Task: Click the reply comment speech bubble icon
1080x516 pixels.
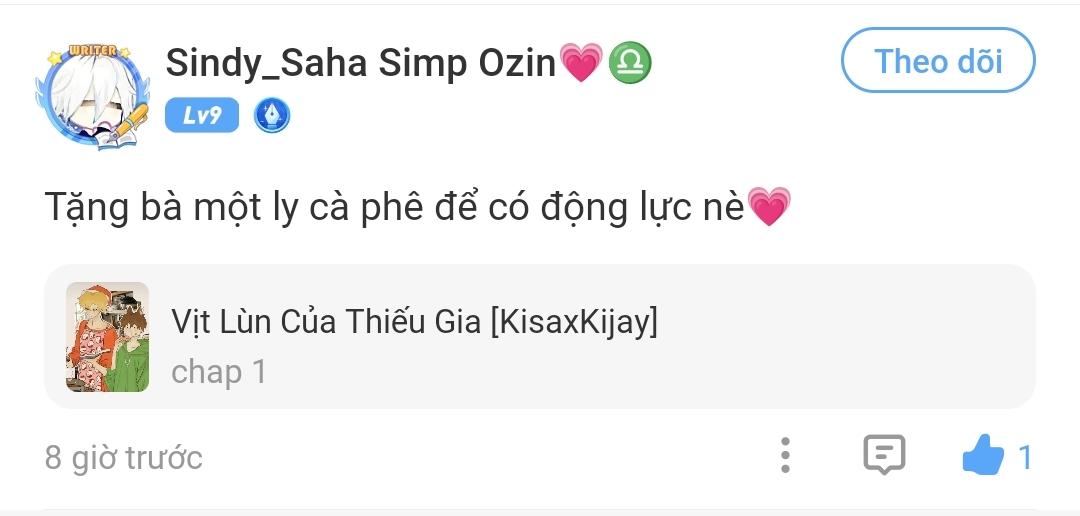Action: tap(884, 455)
